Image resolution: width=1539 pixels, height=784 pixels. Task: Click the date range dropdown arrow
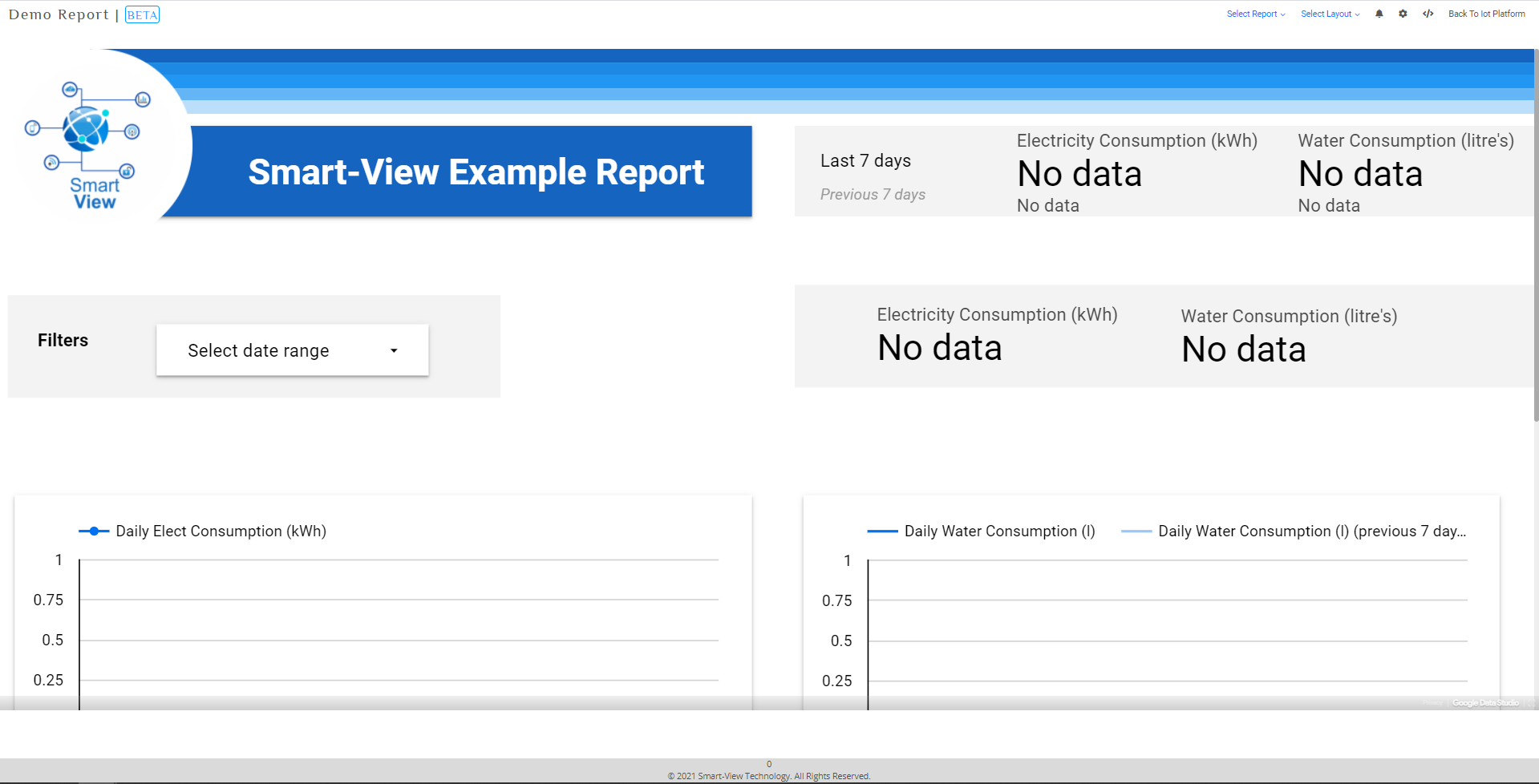click(394, 351)
